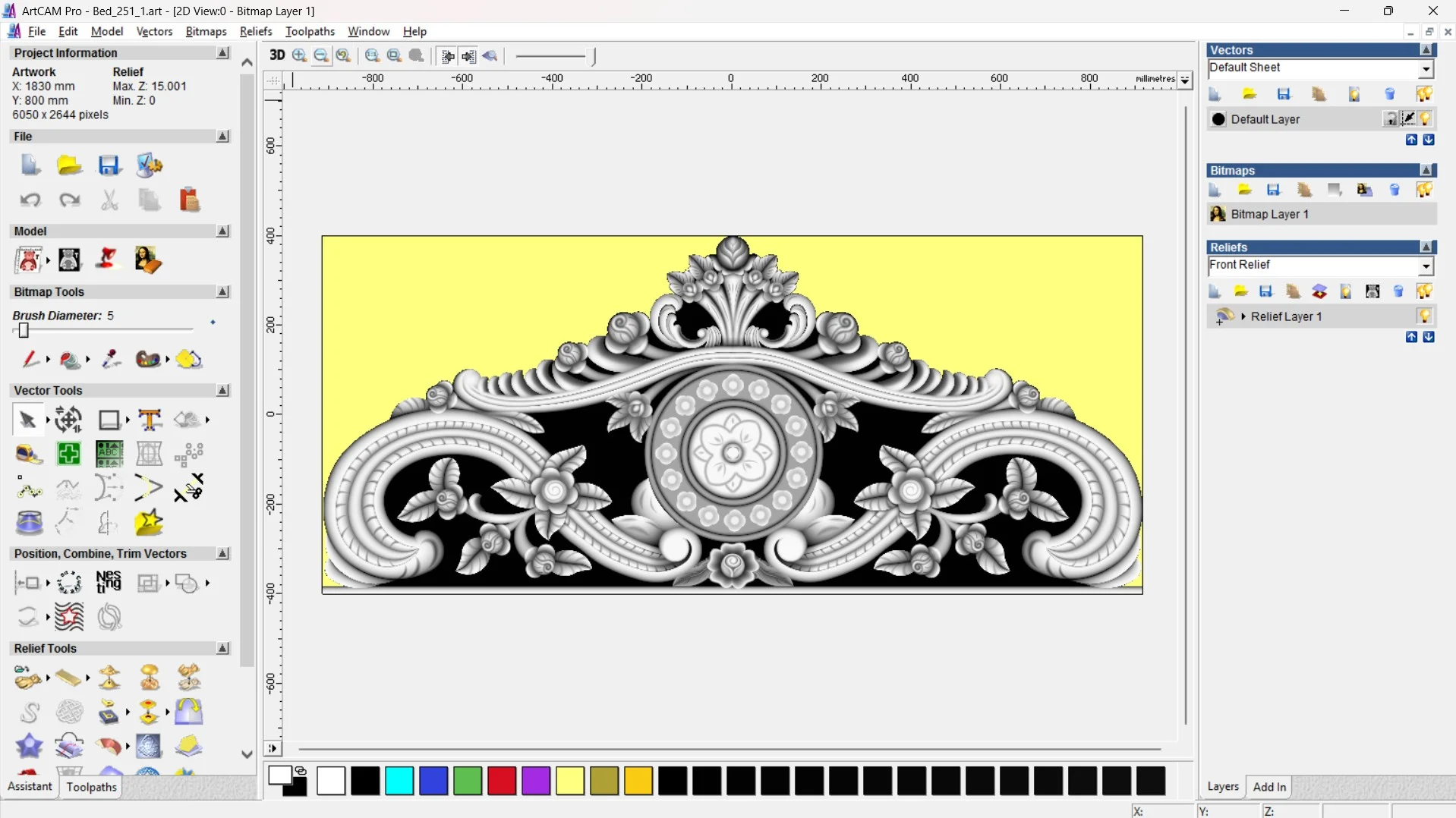Click the ruler units dropdown arrow
This screenshot has width=1456, height=818.
[1185, 80]
